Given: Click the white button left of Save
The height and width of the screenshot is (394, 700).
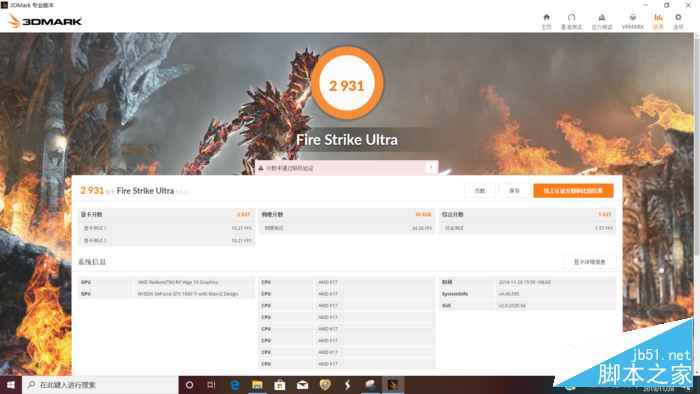Looking at the screenshot, I should point(480,191).
